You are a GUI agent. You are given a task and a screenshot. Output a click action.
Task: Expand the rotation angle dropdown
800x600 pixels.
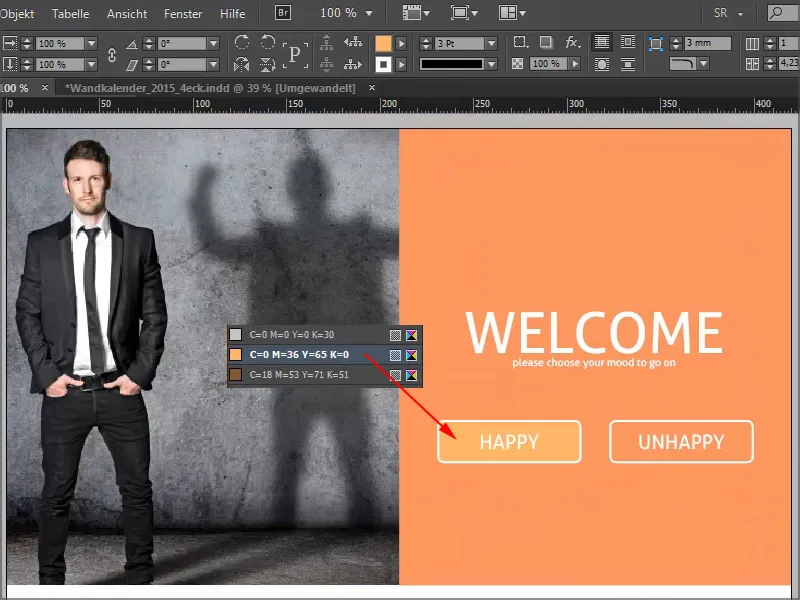coord(214,43)
